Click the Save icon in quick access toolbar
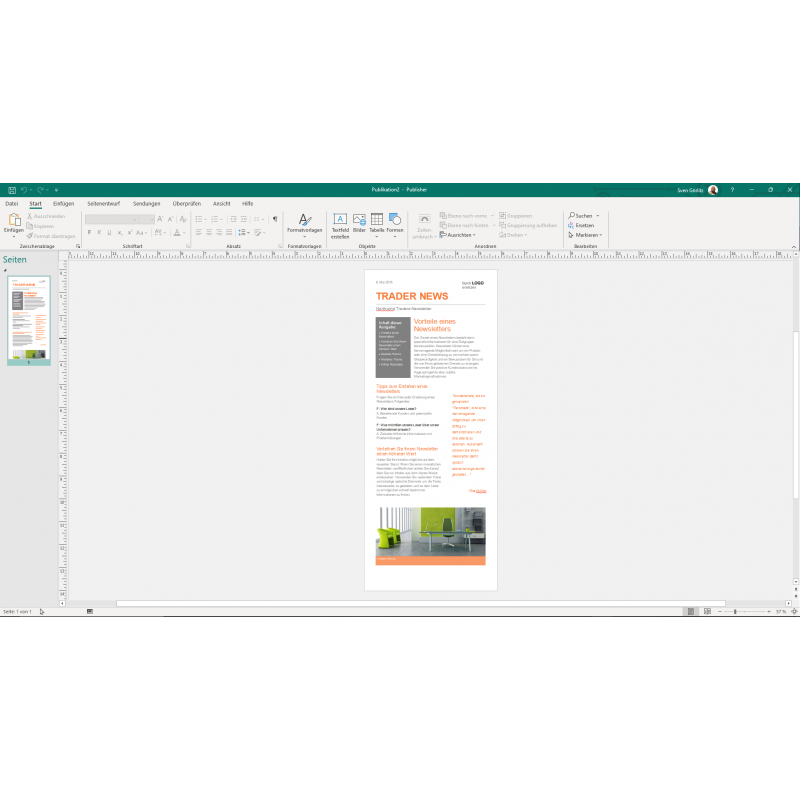The width and height of the screenshot is (800, 800). click(12, 189)
